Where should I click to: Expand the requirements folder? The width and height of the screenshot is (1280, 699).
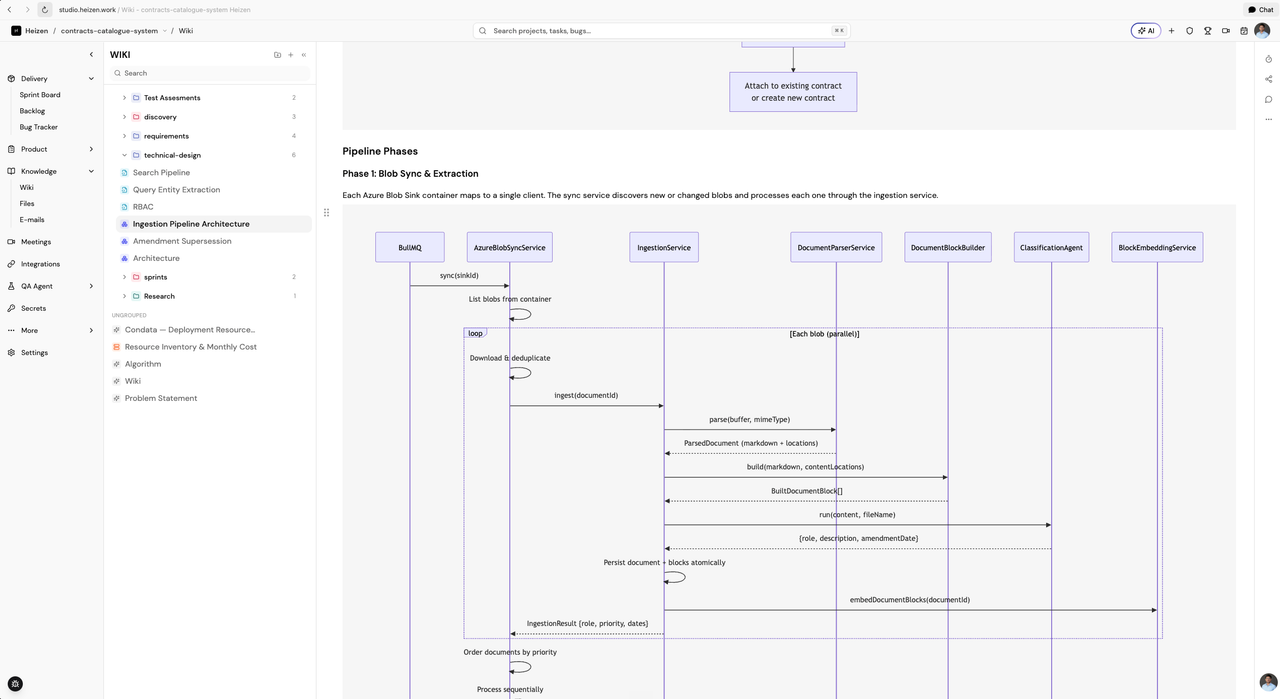124,136
